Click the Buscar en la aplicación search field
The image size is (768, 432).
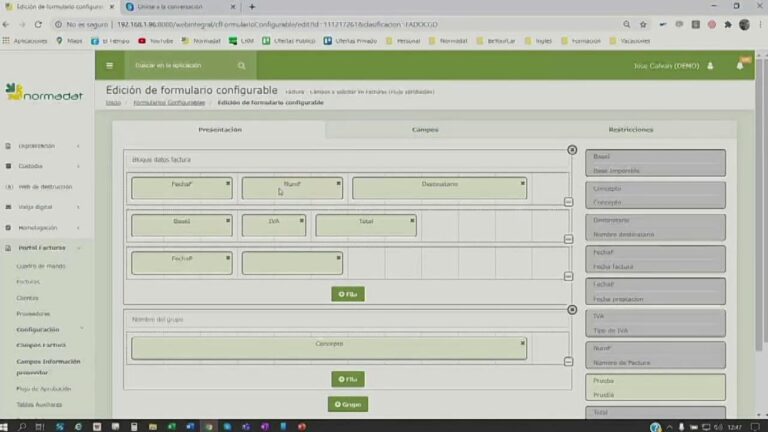pyautogui.click(x=184, y=65)
